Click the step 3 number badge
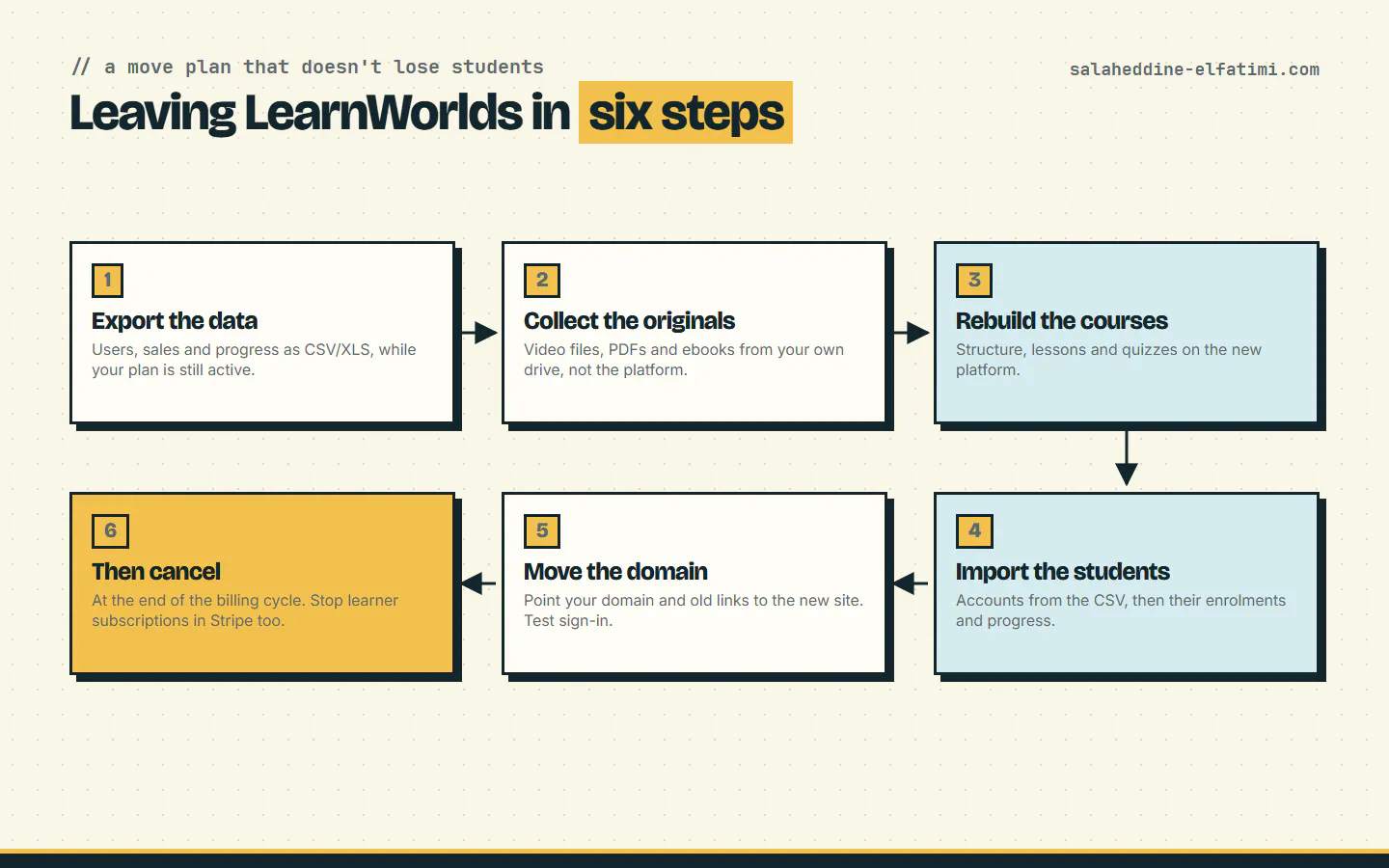The height and width of the screenshot is (868, 1389). pos(974,280)
